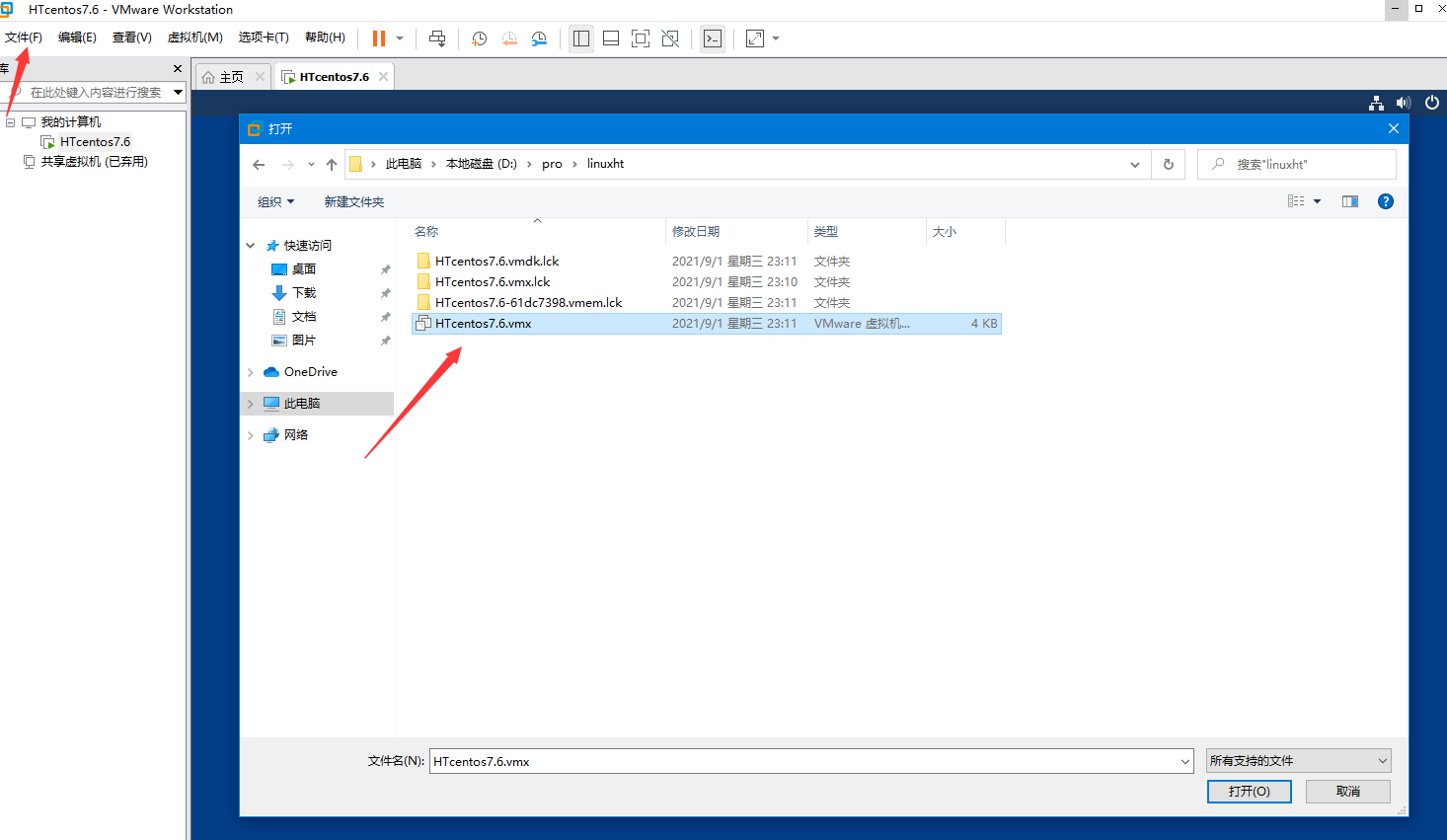The image size is (1447, 840).
Task: Close the 主页 tab
Action: [x=260, y=76]
